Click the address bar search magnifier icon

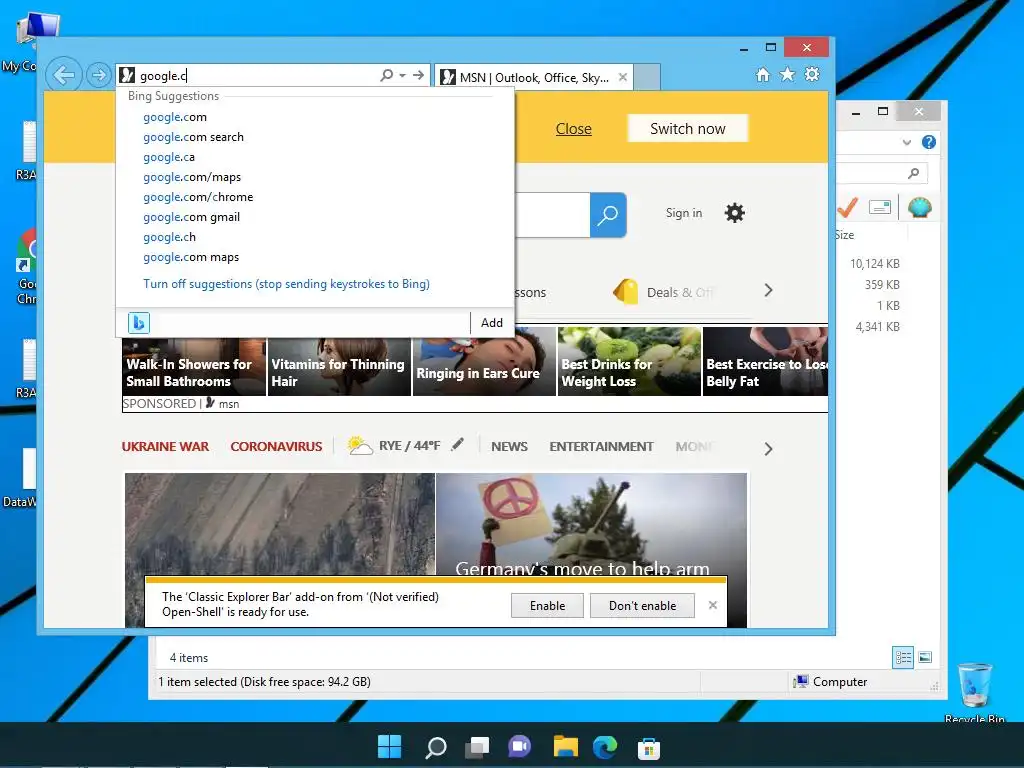pos(387,75)
